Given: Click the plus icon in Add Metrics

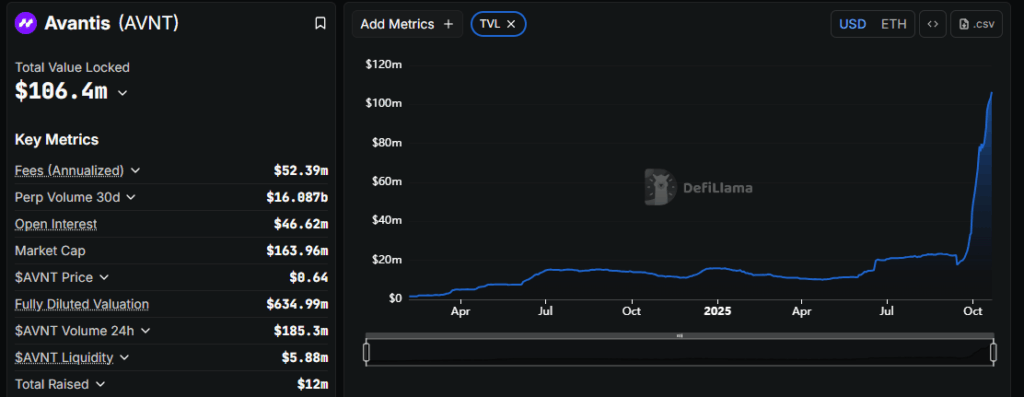Looking at the screenshot, I should [448, 24].
